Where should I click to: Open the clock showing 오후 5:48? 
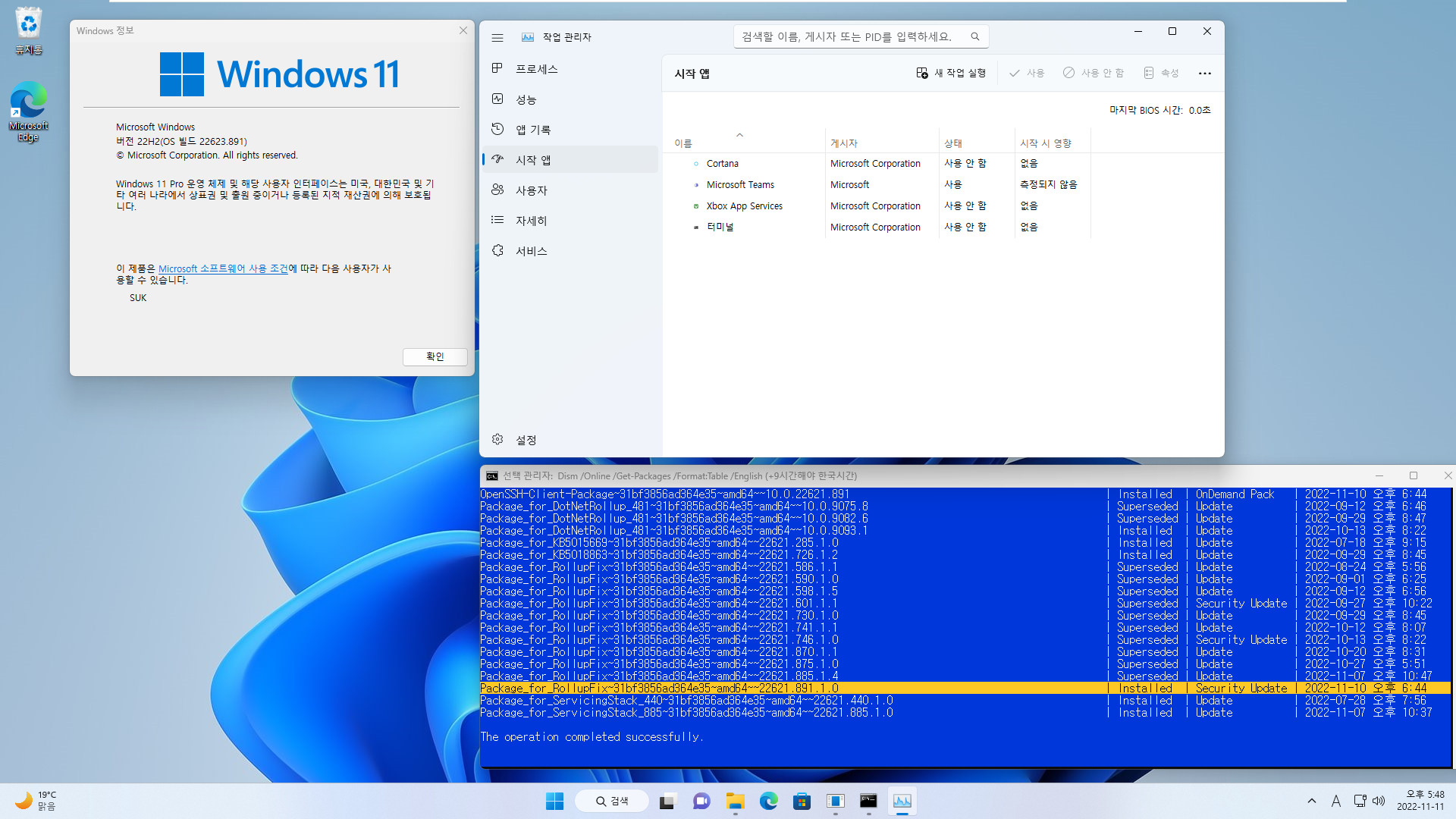coord(1420,801)
